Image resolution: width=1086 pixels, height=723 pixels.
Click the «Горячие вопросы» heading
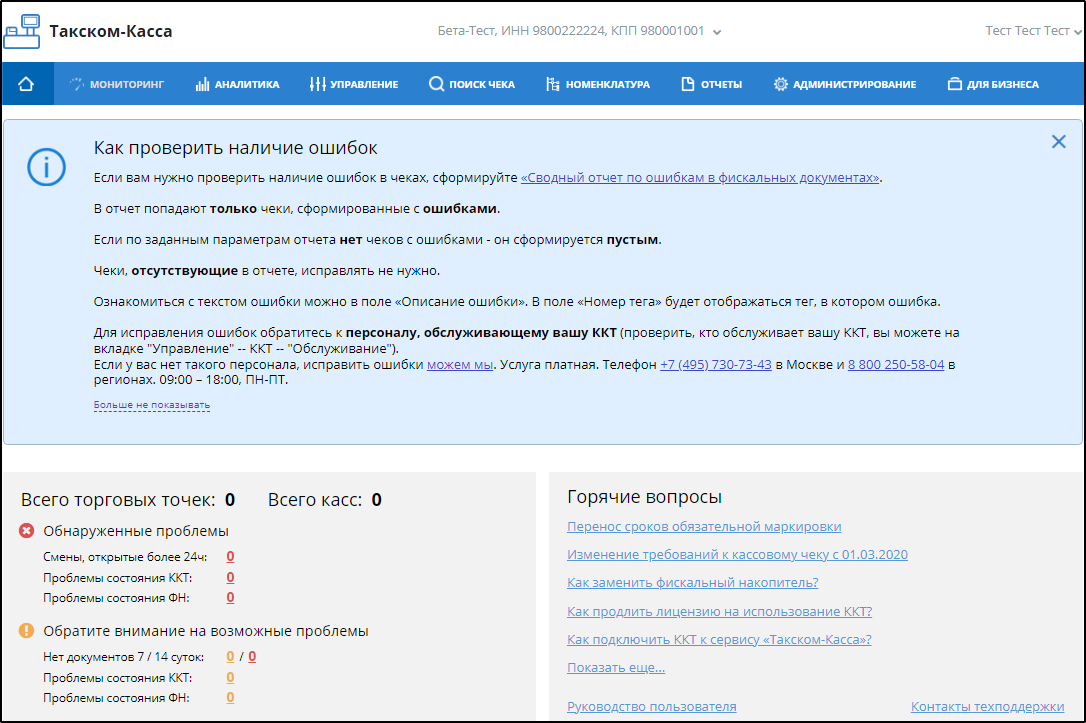point(644,497)
